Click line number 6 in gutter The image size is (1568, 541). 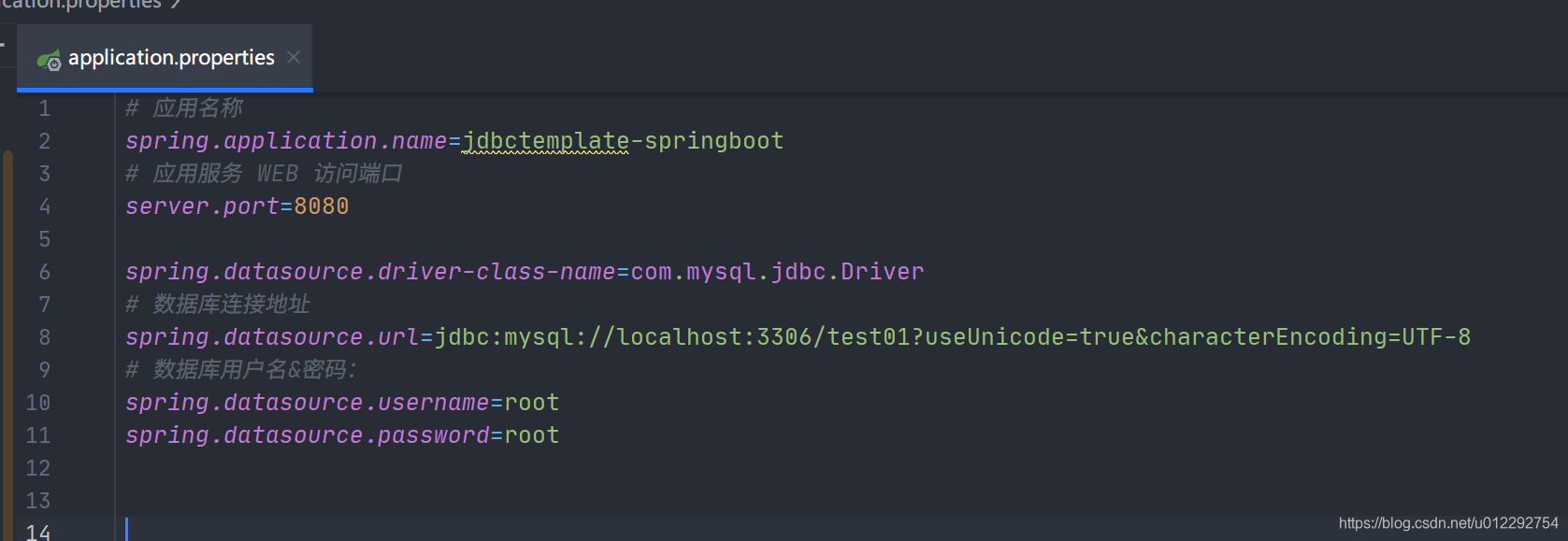click(x=44, y=272)
